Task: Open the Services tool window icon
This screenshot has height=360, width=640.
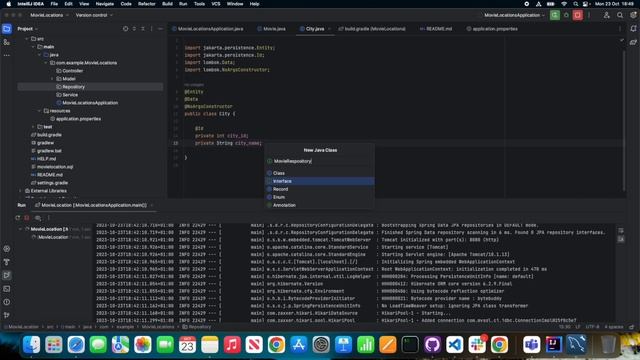Action: point(7,249)
